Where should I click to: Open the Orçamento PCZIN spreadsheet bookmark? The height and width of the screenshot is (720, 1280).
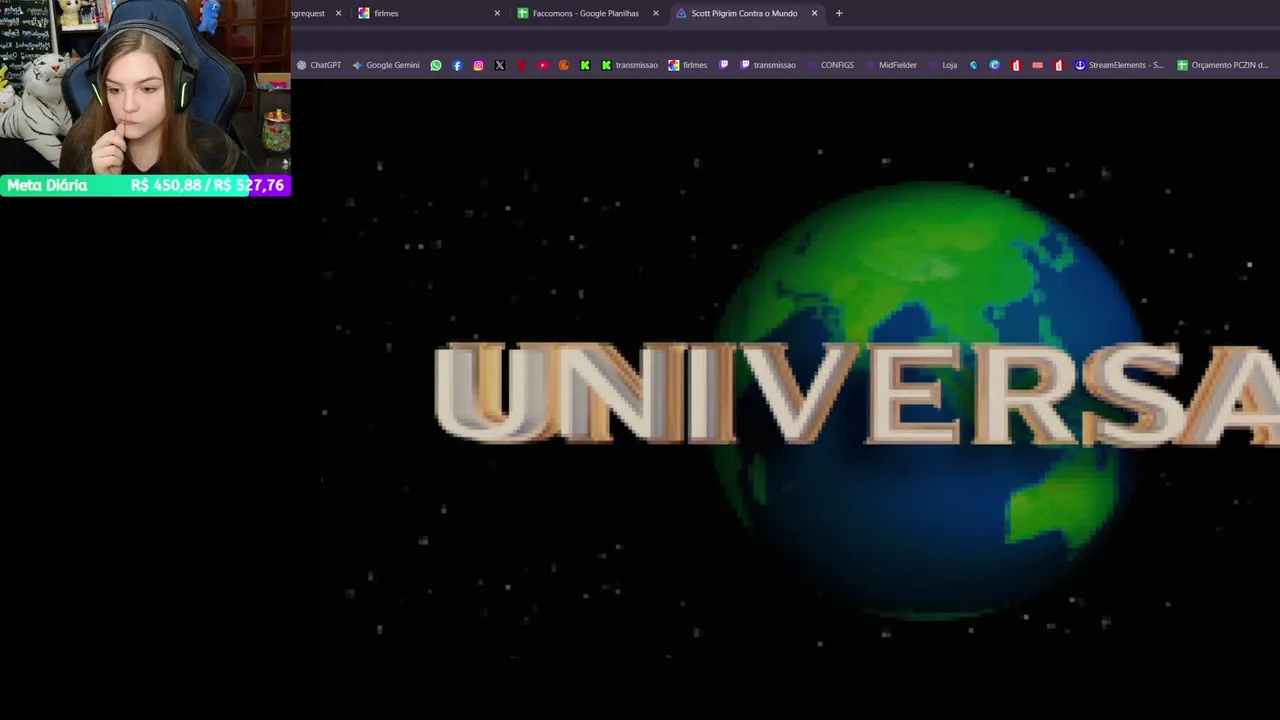point(1222,65)
